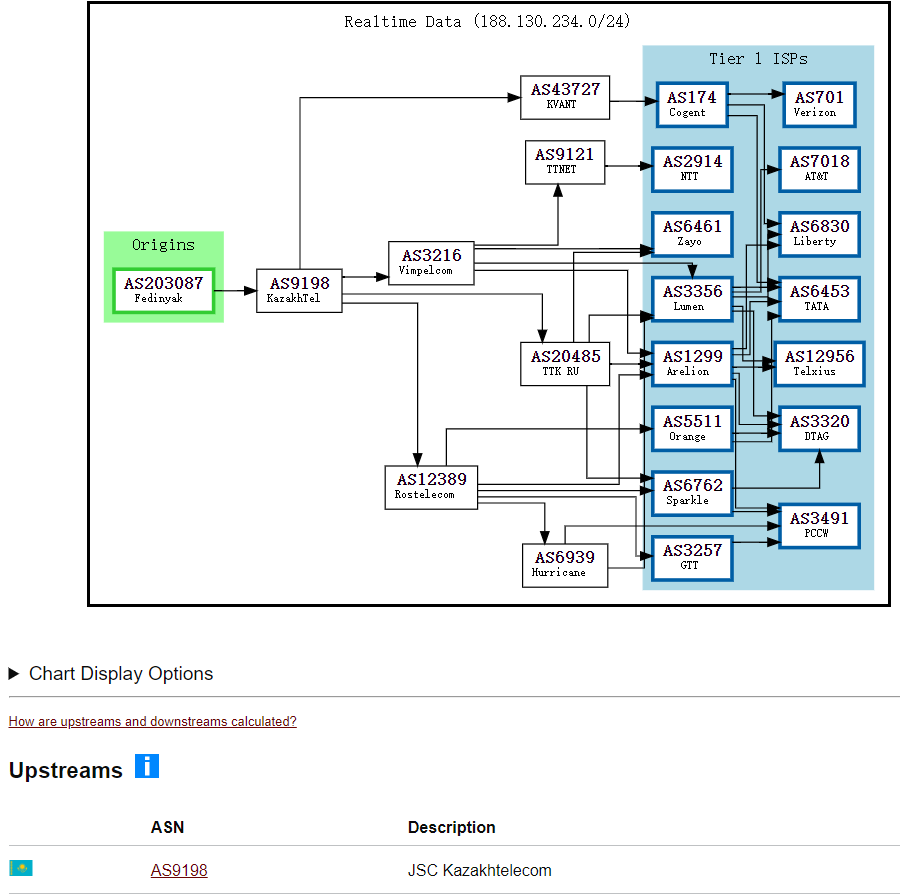Click the Realtime Data chart title

pos(487,22)
